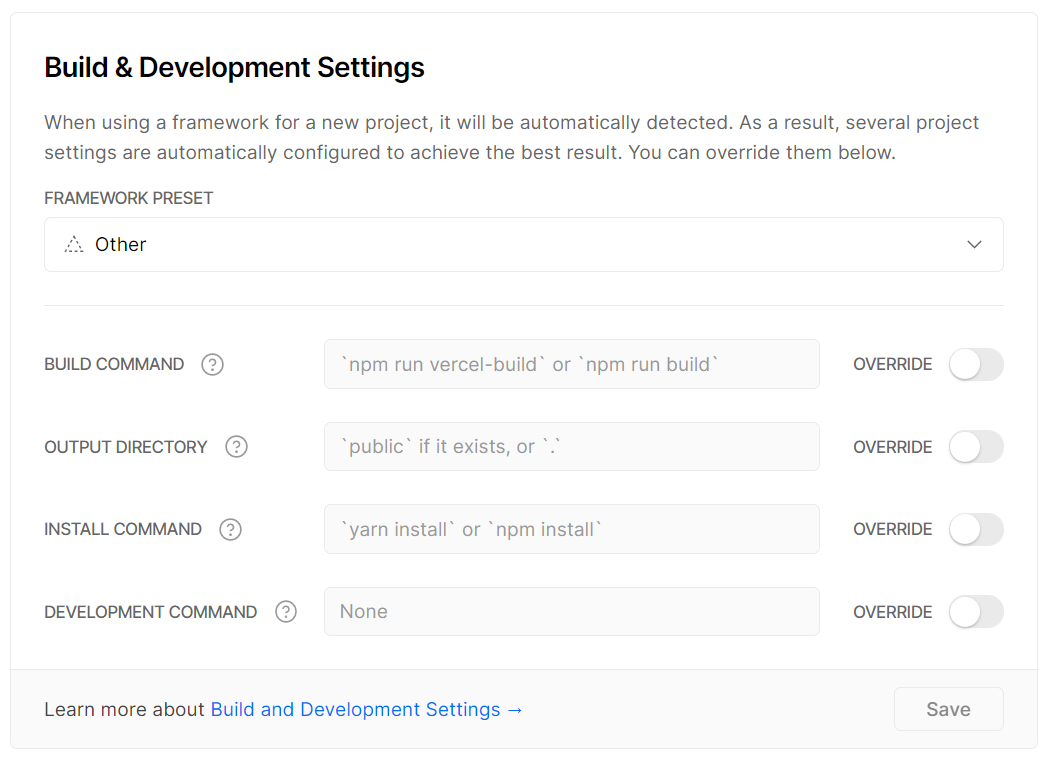Switch on the Development Command override
The width and height of the screenshot is (1046, 761).
point(975,612)
